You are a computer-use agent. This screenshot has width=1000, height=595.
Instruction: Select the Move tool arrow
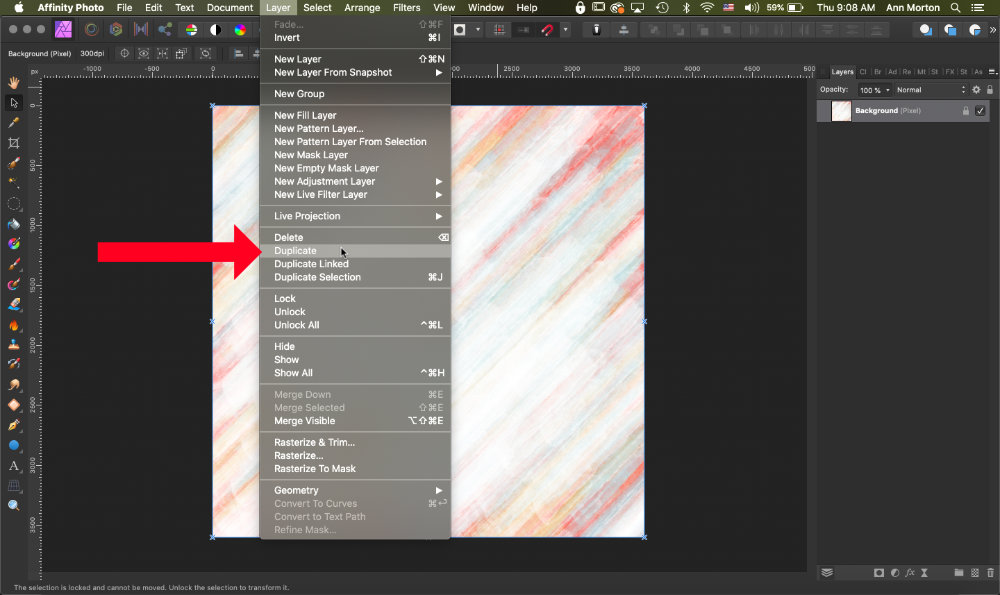click(14, 102)
